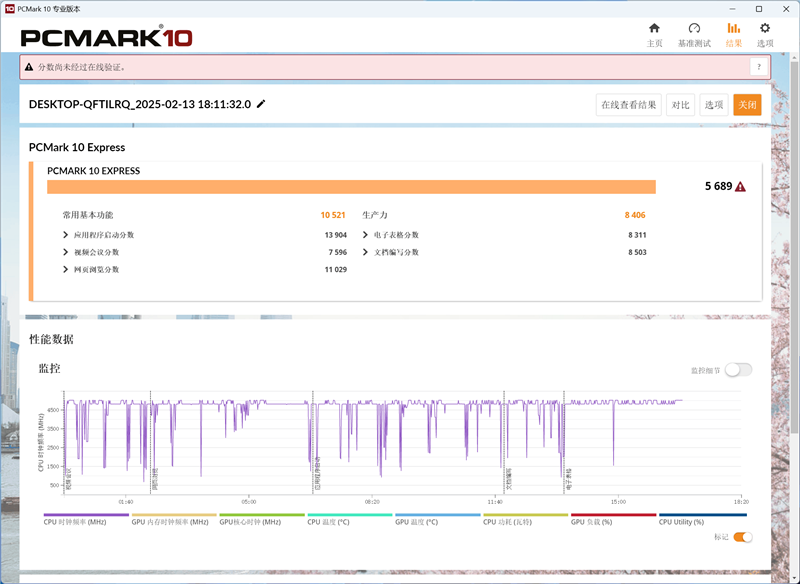Viewport: 800px width, 584px height.
Task: Open the Benchmarks (基准测试) gauge icon
Action: pyautogui.click(x=694, y=29)
